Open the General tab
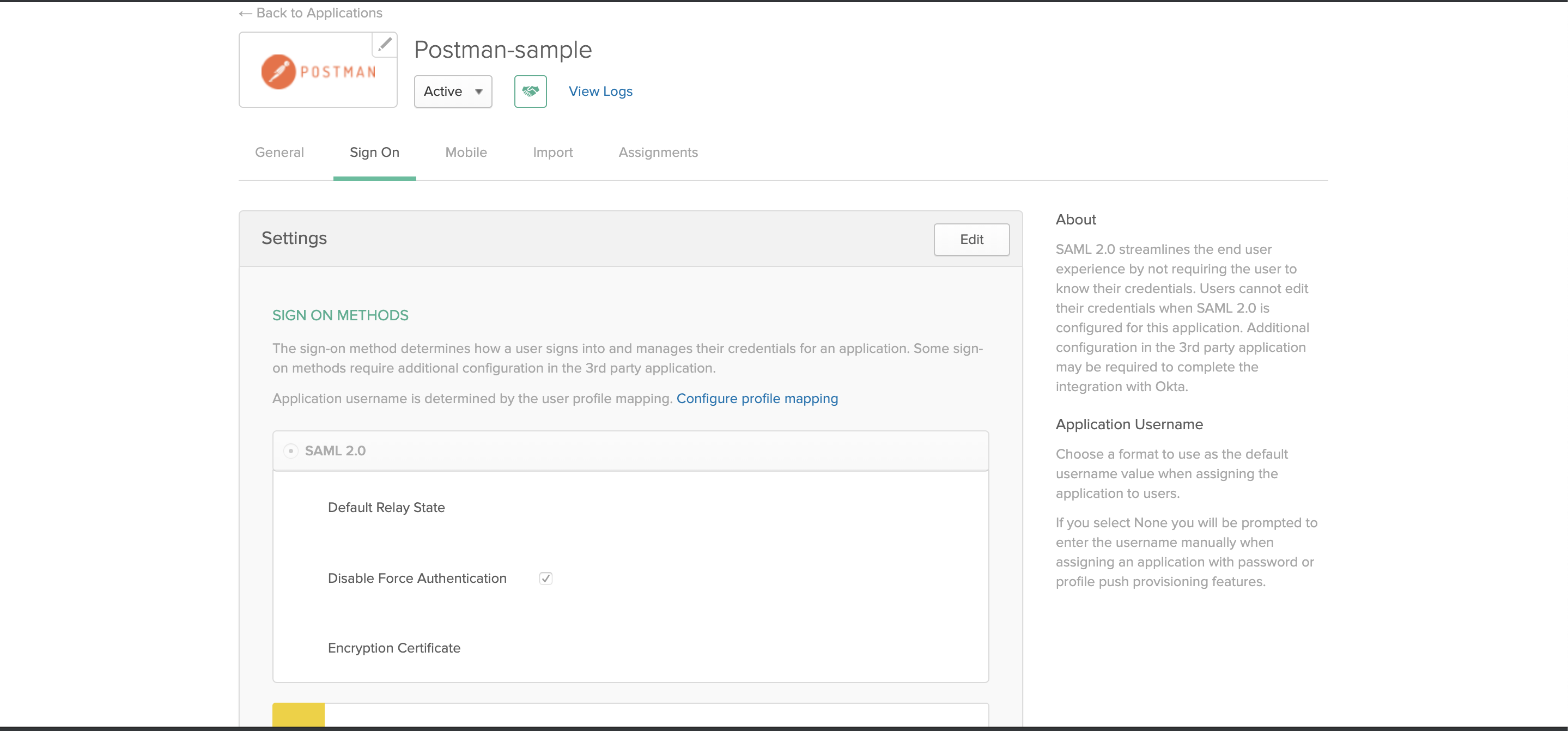Image resolution: width=1568 pixels, height=731 pixels. pos(279,152)
